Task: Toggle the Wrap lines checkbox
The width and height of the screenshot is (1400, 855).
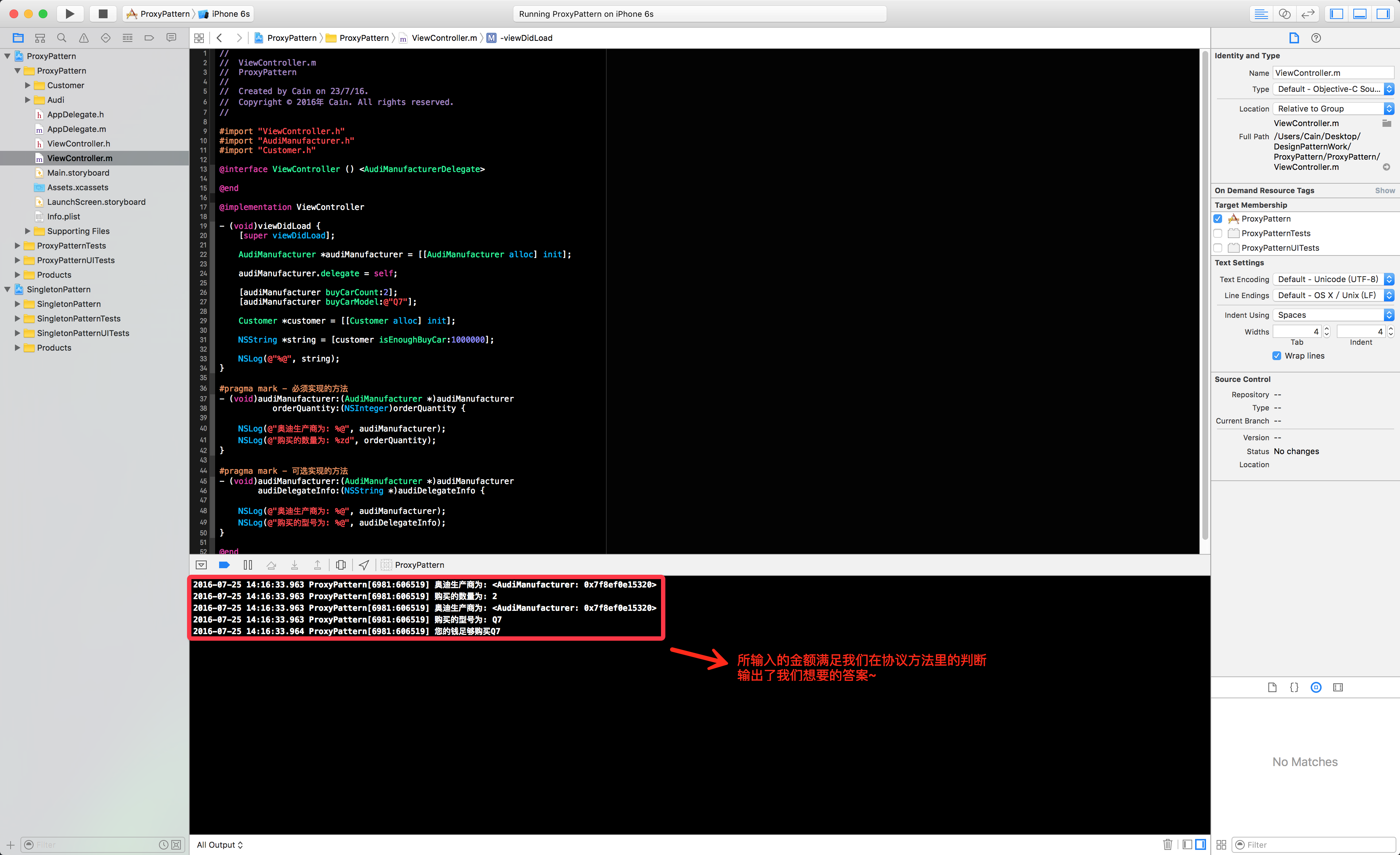Action: click(x=1277, y=356)
